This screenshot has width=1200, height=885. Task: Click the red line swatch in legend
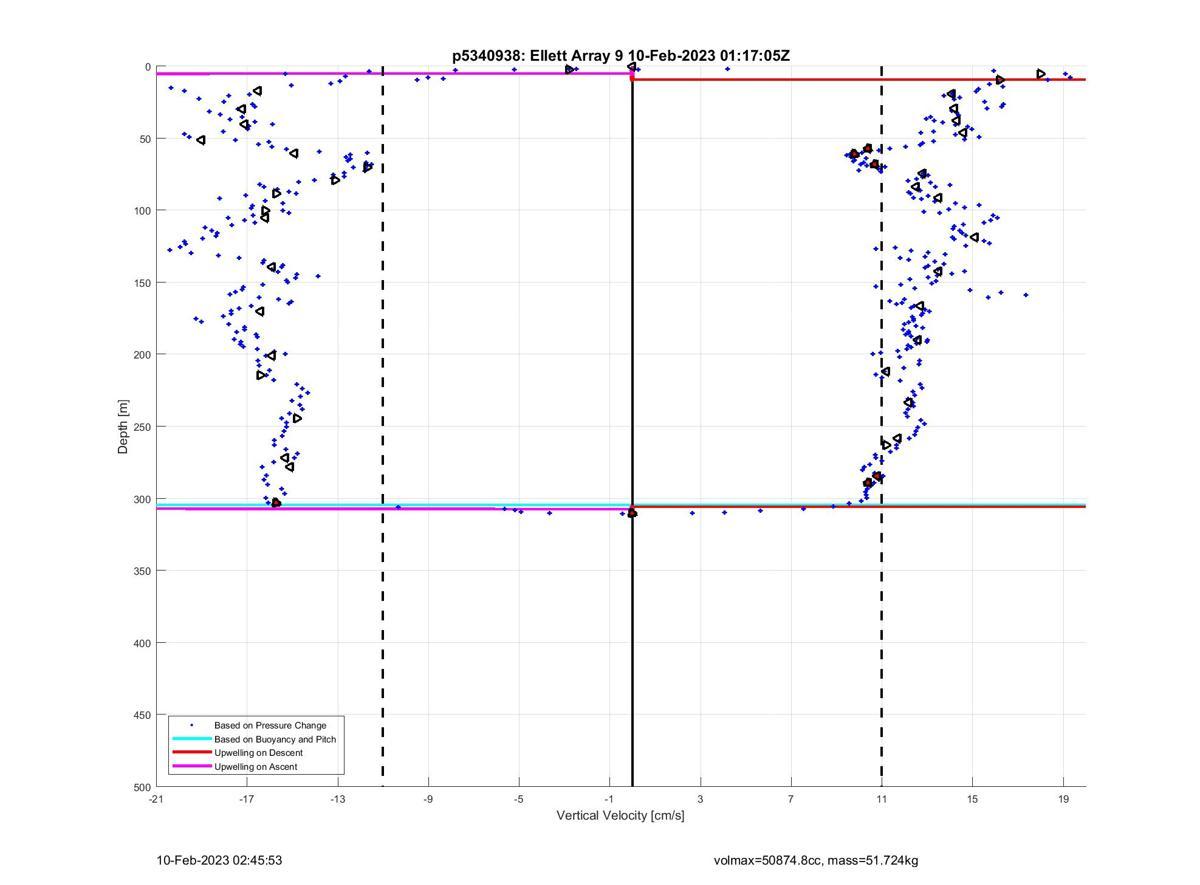192,753
